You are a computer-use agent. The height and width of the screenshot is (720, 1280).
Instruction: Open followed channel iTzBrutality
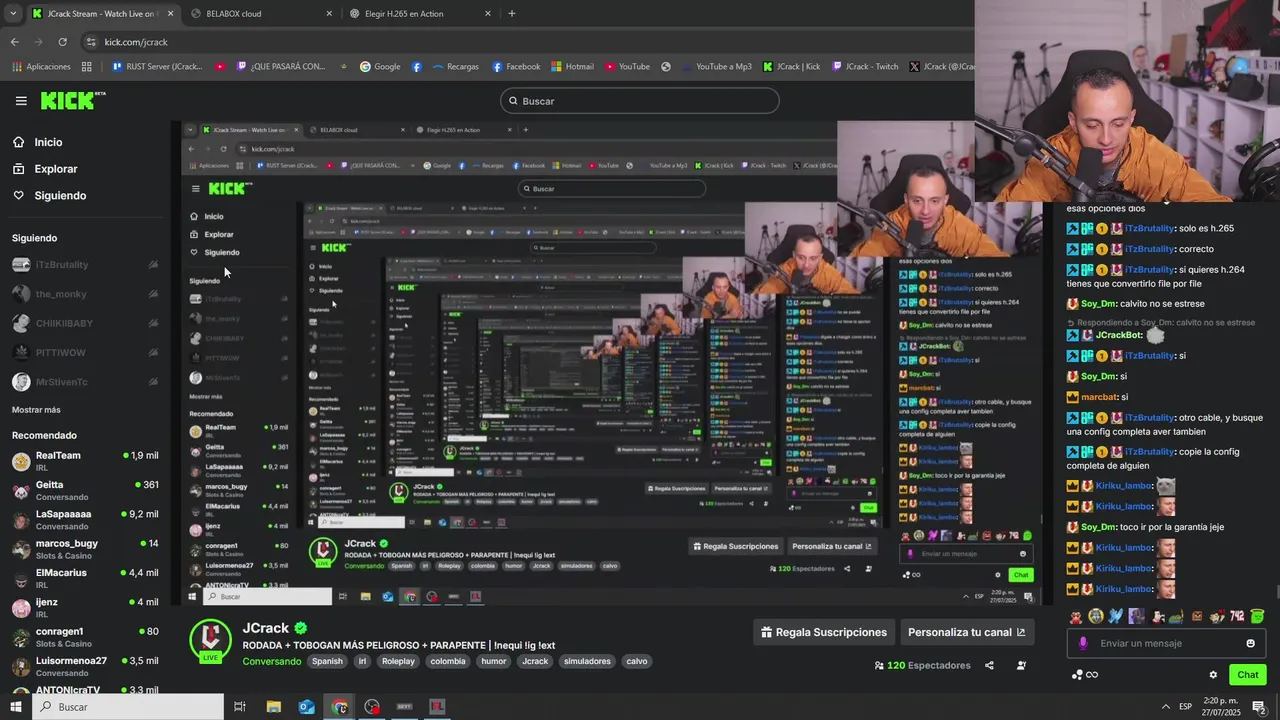pyautogui.click(x=85, y=265)
